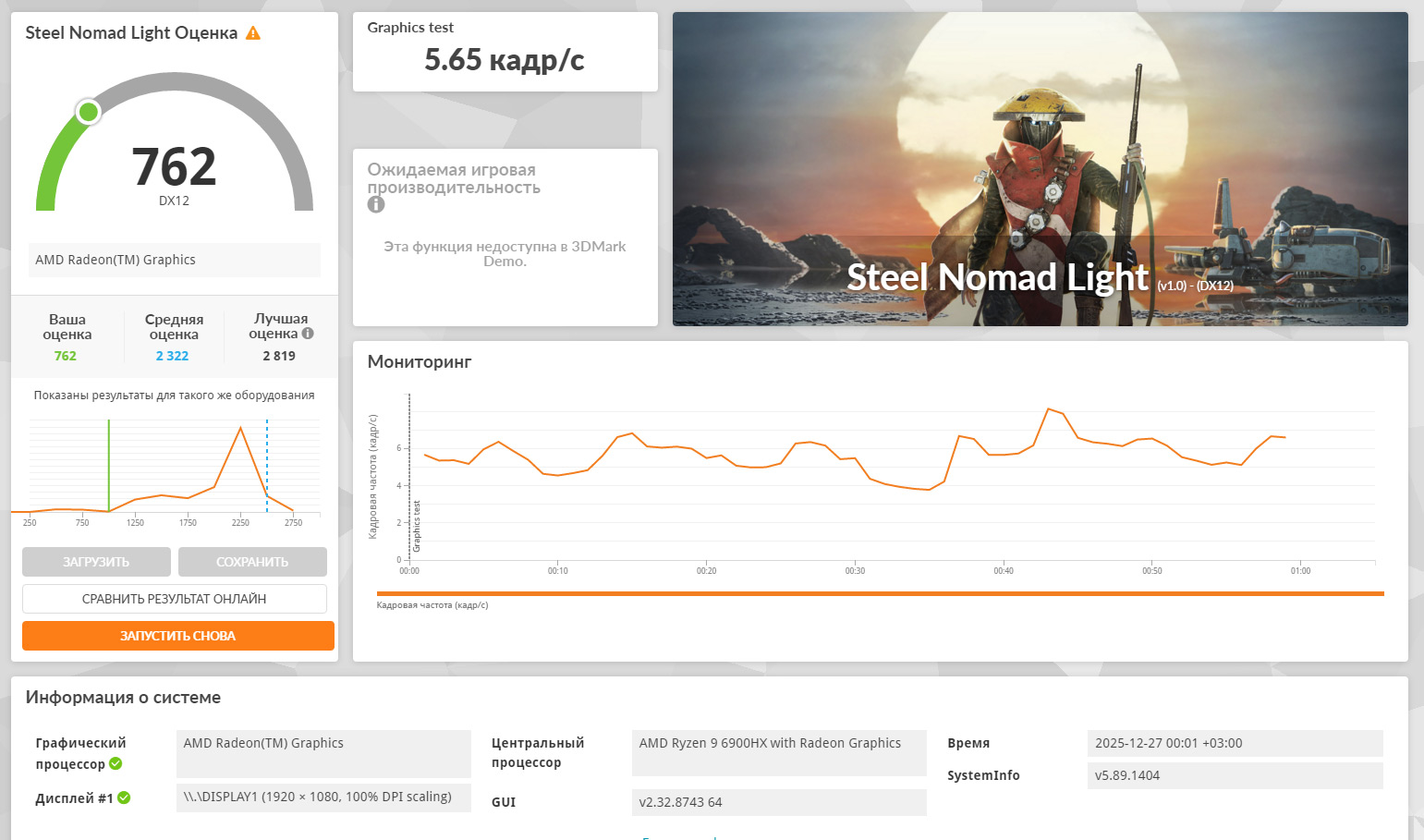Click info icon under expected gaming performance
This screenshot has height=840, width=1424.
point(376,204)
